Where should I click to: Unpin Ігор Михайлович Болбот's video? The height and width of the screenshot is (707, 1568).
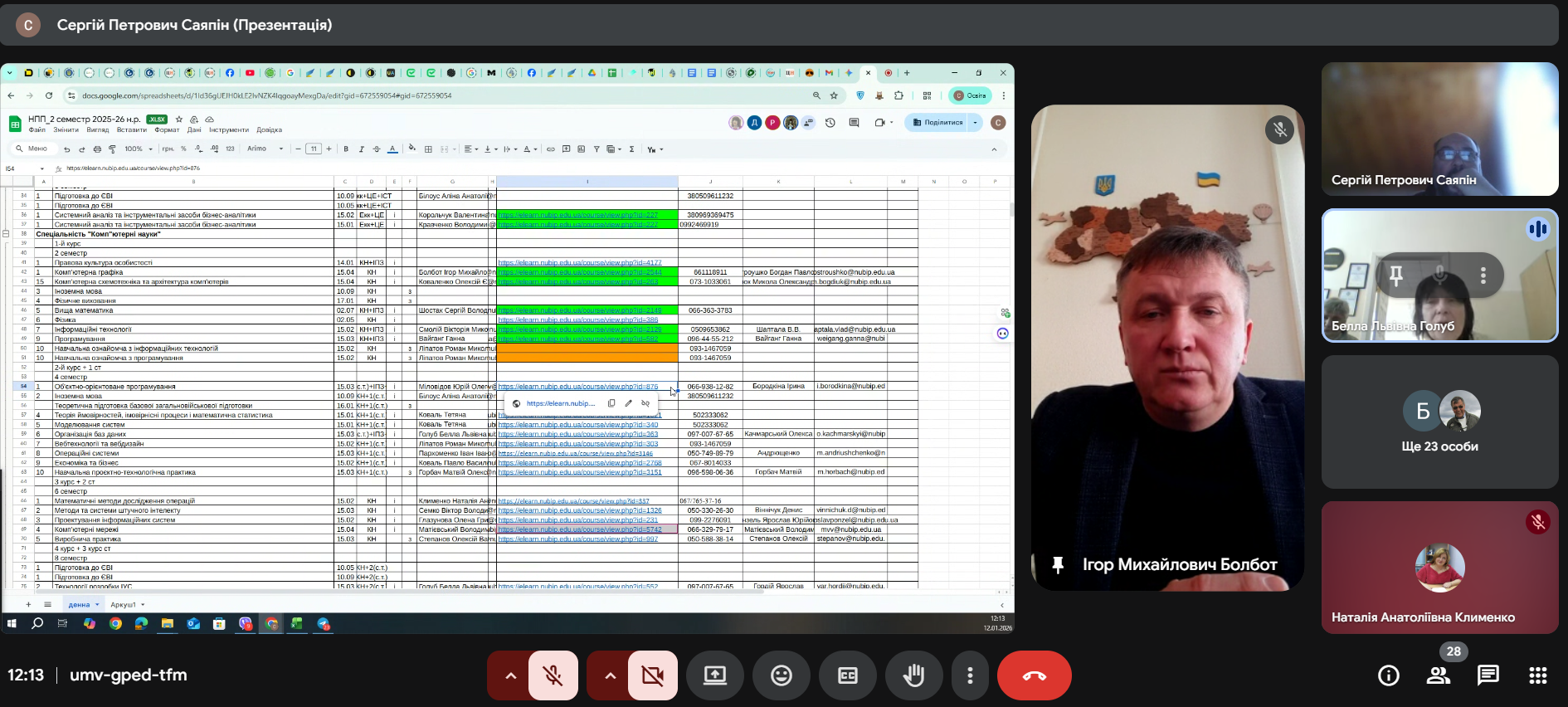tap(1058, 565)
